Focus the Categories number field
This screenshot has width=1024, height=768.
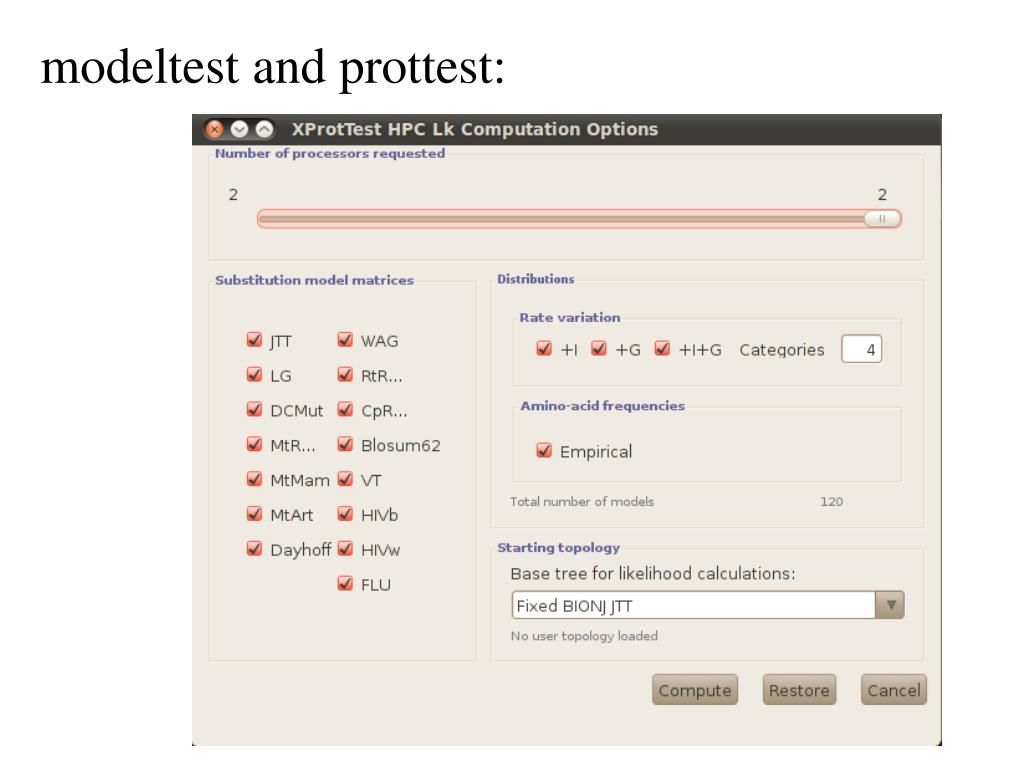click(861, 349)
